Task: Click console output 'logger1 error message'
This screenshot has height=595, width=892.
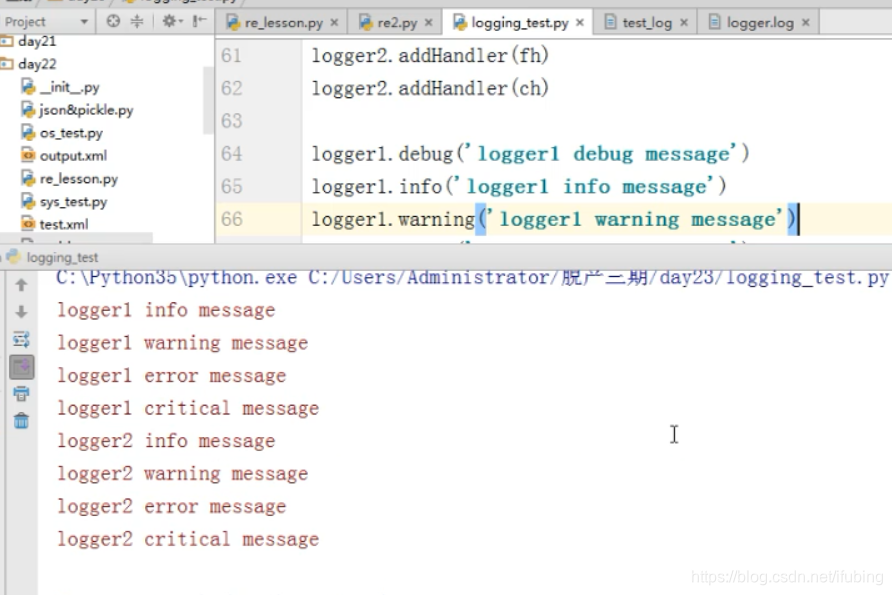Action: pos(172,375)
